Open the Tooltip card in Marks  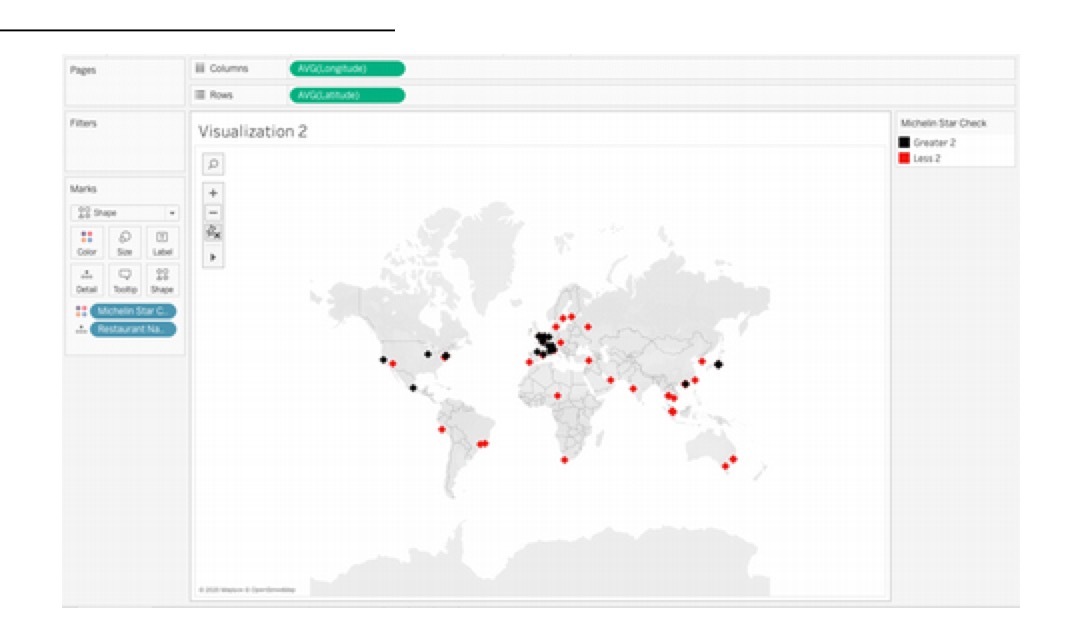[124, 280]
